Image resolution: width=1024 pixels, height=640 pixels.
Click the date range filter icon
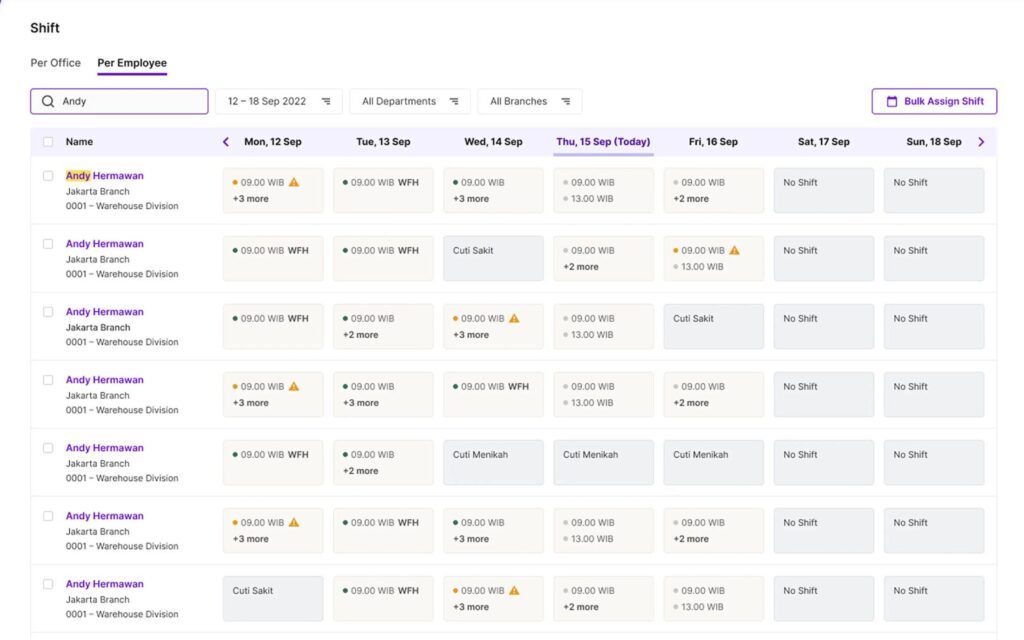pyautogui.click(x=326, y=102)
